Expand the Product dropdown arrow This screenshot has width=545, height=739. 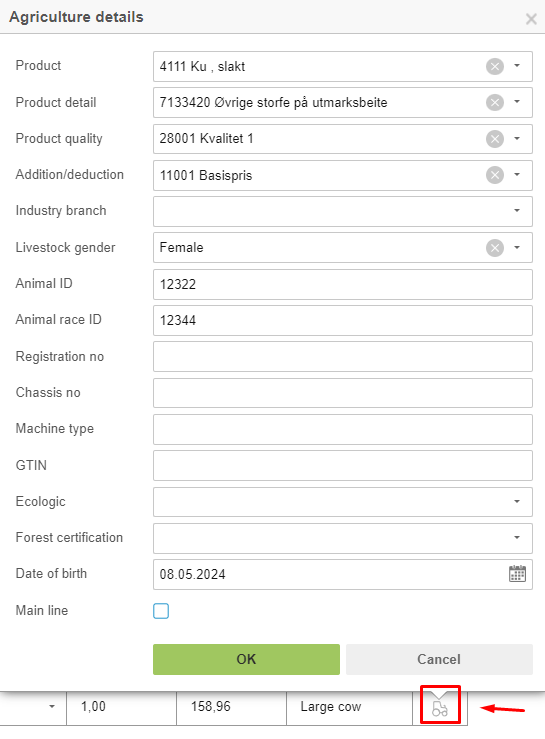coord(517,66)
